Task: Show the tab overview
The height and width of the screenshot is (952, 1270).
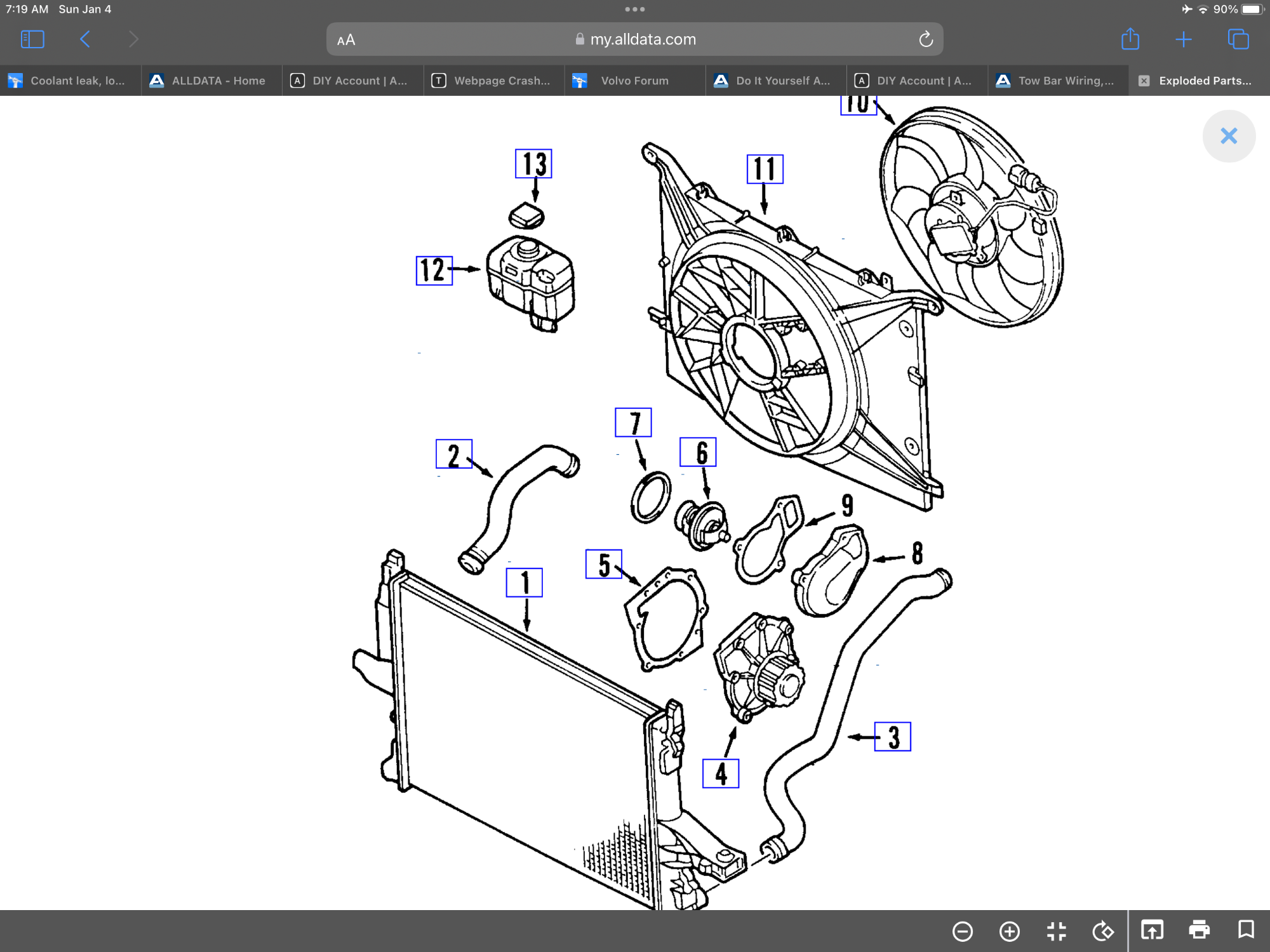Action: point(1238,39)
